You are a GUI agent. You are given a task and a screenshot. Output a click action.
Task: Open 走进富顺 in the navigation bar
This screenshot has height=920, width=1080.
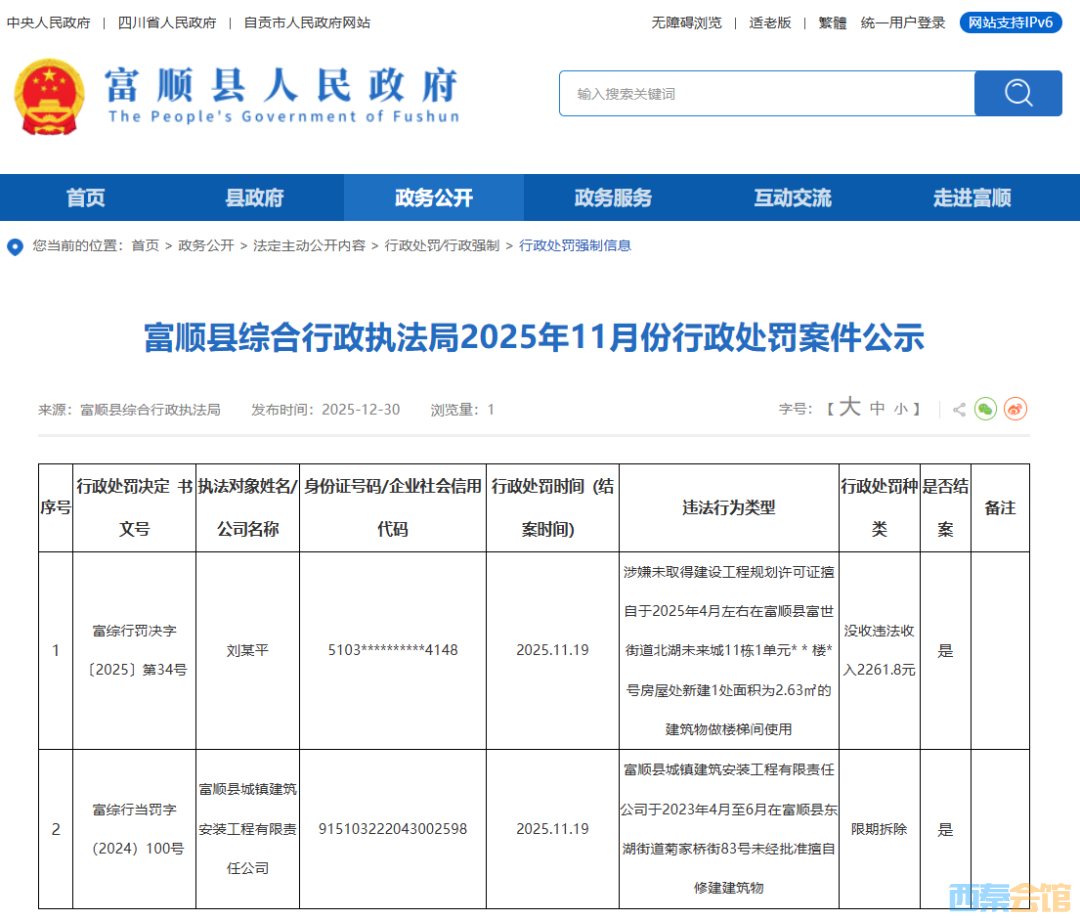971,198
